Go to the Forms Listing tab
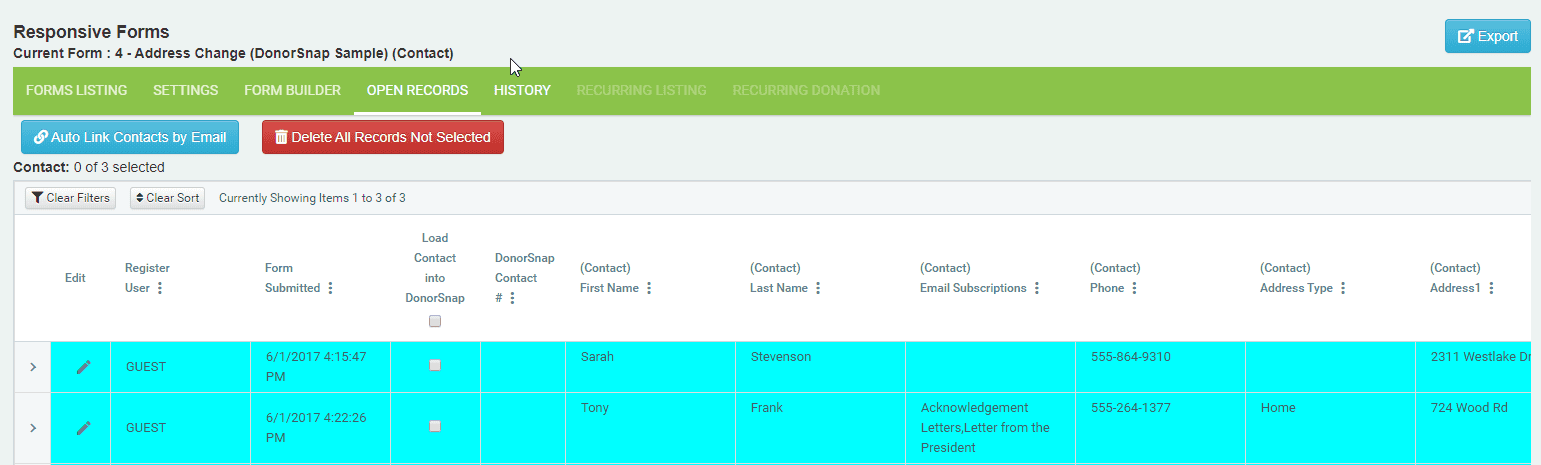Viewport: 1541px width, 465px height. [76, 90]
